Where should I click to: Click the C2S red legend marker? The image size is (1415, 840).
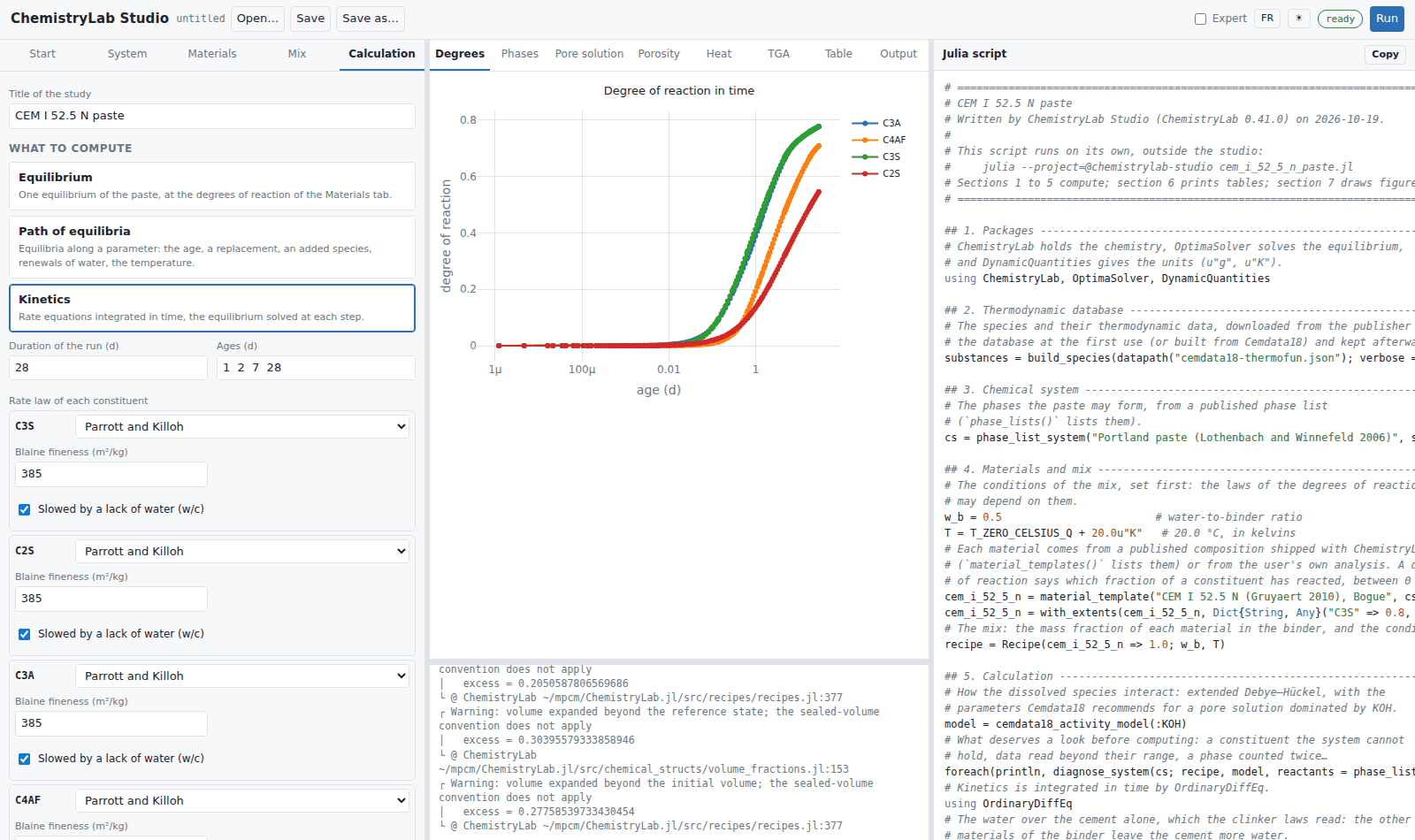865,173
